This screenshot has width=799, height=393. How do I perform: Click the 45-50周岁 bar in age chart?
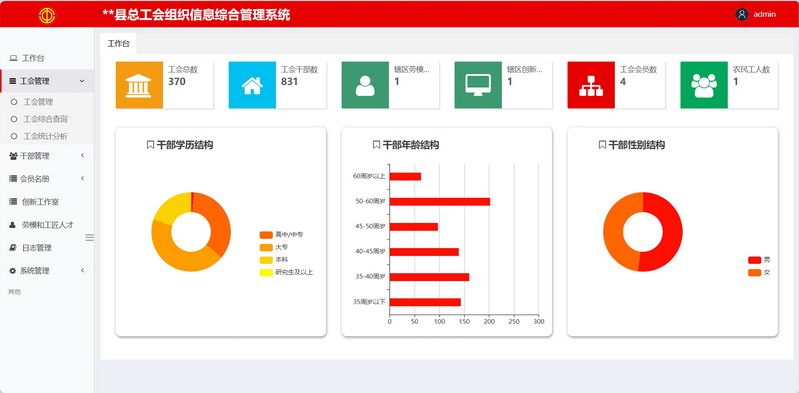414,227
